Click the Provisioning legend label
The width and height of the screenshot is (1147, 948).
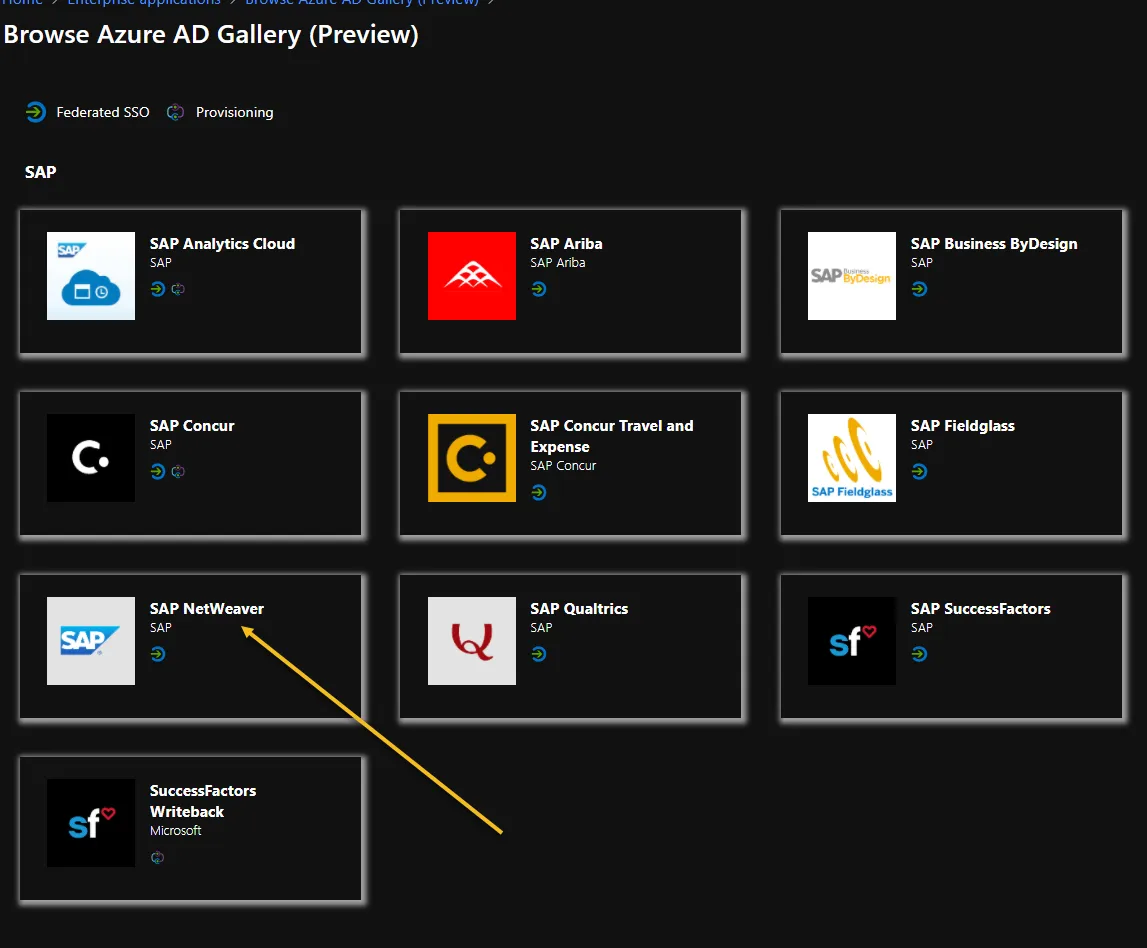pyautogui.click(x=235, y=112)
